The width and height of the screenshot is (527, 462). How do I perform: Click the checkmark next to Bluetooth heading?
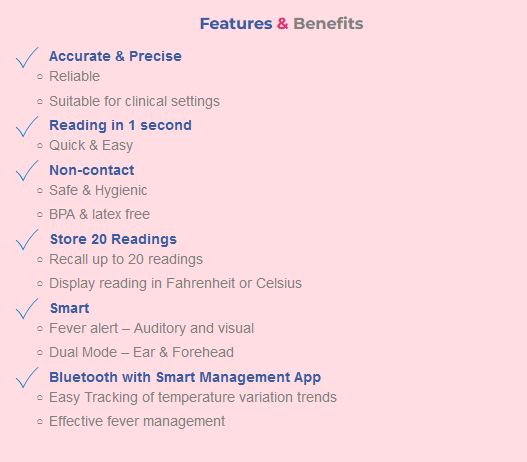click(x=27, y=378)
